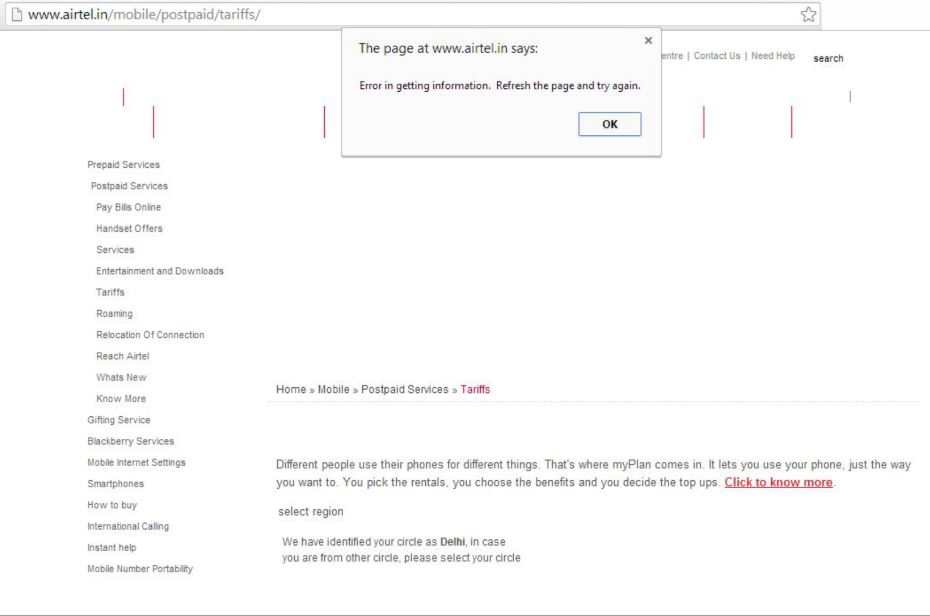Click the 'The page at www.airtel.in says:' title

pyautogui.click(x=448, y=49)
